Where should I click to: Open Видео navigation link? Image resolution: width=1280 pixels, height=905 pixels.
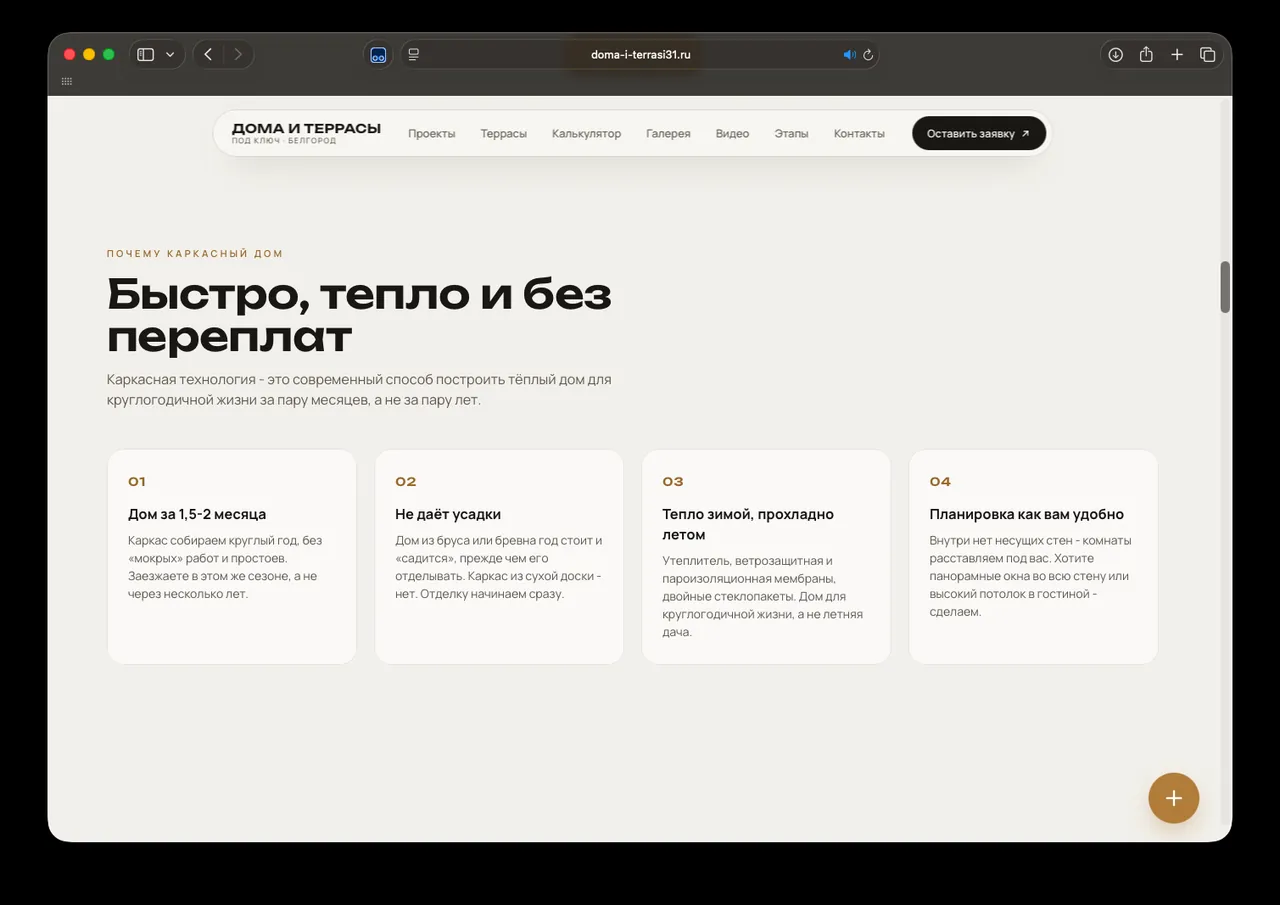point(732,134)
